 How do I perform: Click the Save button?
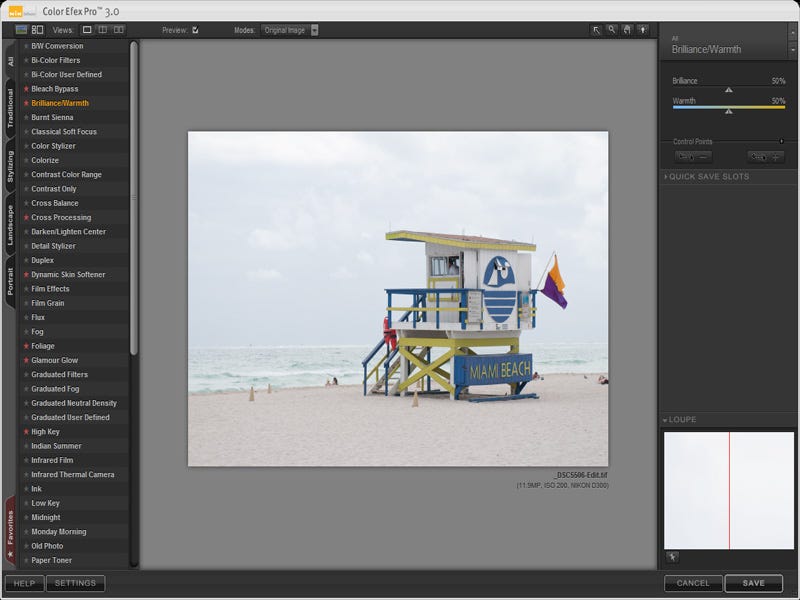coord(754,583)
